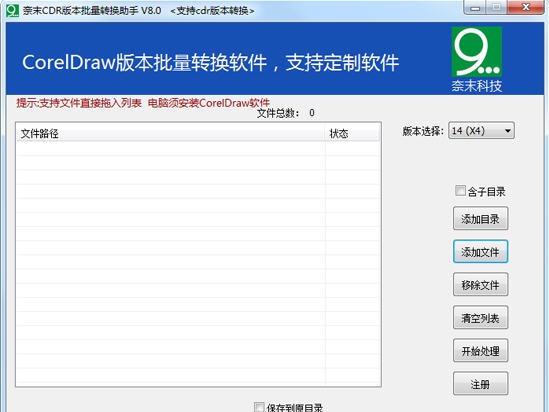Click the 电脑须安装CorelDraw软件 notice text
Viewport: 549px width, 412px height.
(209, 103)
